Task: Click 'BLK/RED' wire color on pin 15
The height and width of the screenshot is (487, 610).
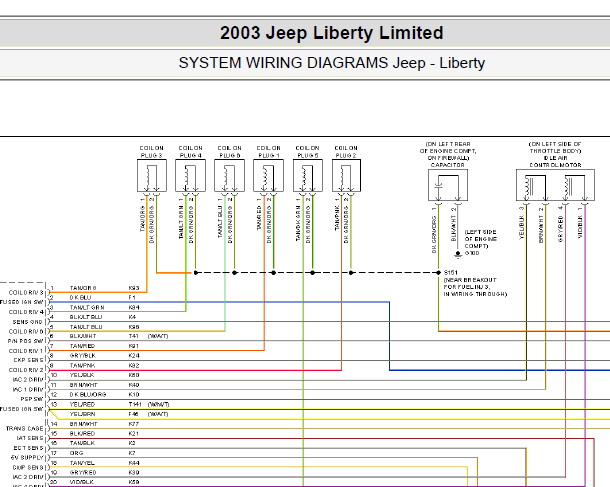Action: [82, 433]
